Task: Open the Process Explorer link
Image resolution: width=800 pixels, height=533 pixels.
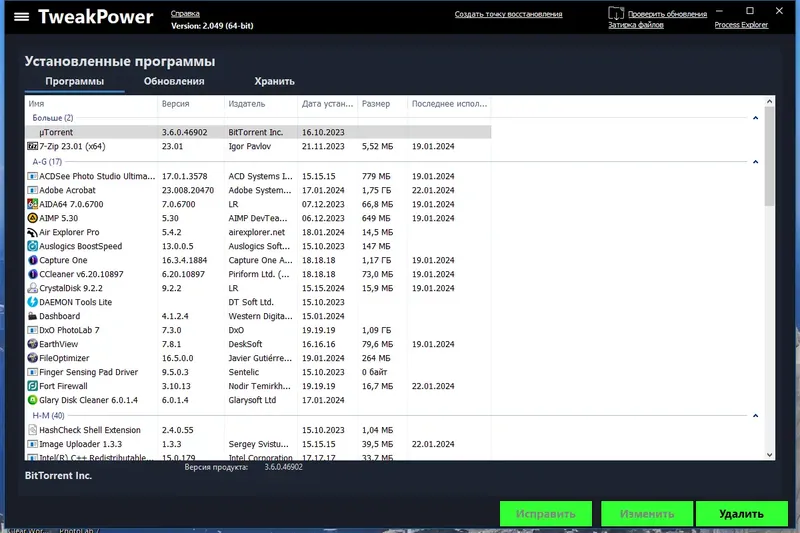Action: click(741, 25)
